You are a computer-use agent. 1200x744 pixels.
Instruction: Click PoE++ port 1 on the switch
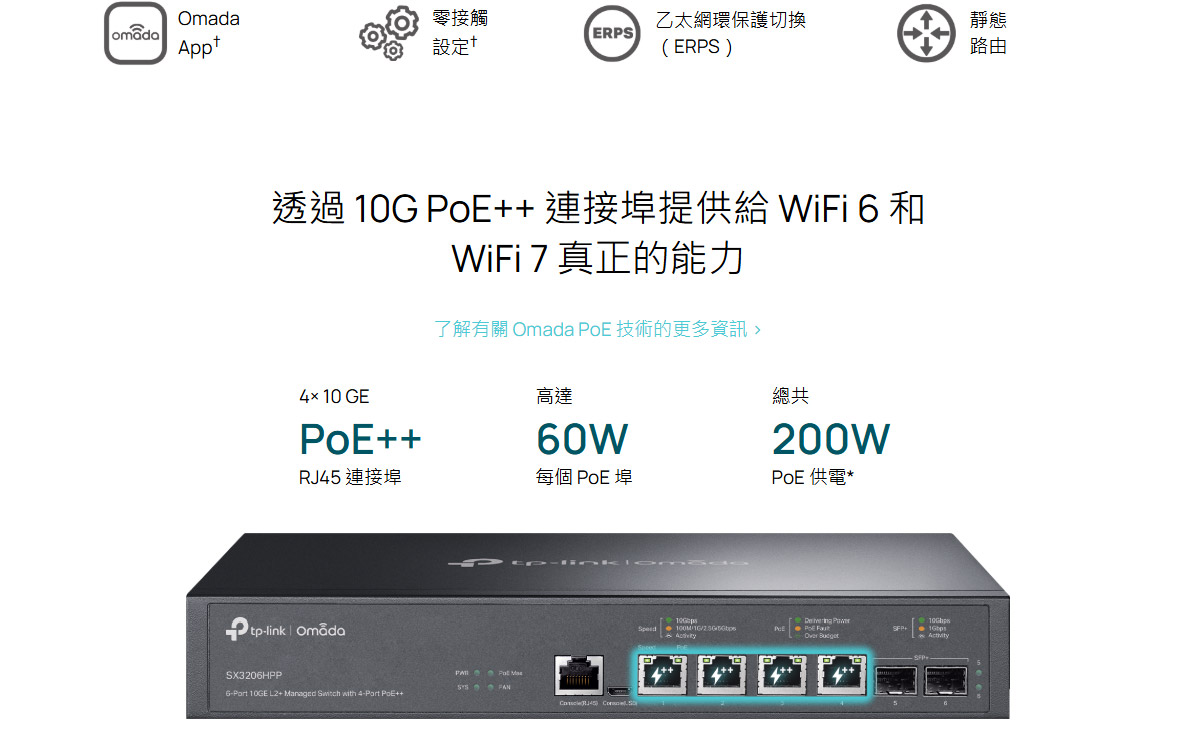(x=661, y=675)
